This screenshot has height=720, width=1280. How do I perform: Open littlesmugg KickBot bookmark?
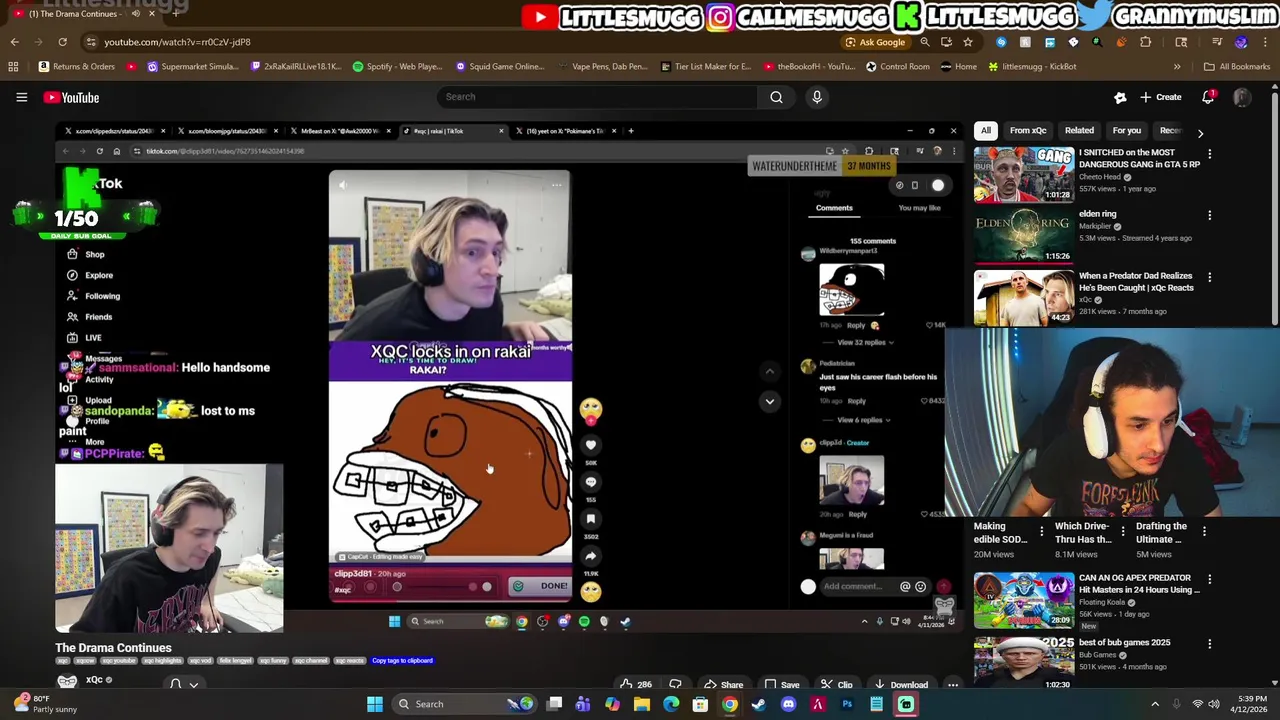tap(1032, 66)
